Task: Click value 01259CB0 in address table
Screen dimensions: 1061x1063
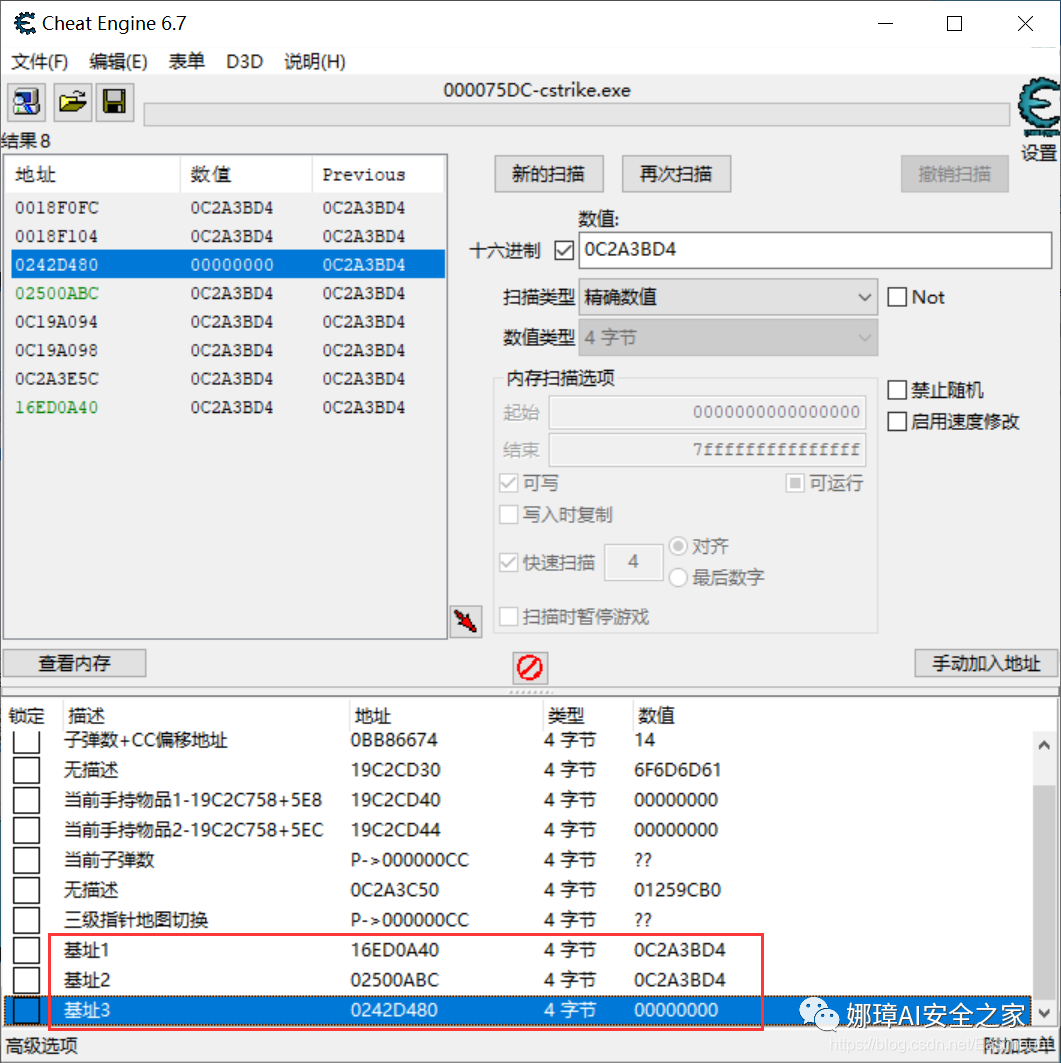Action: tap(677, 889)
